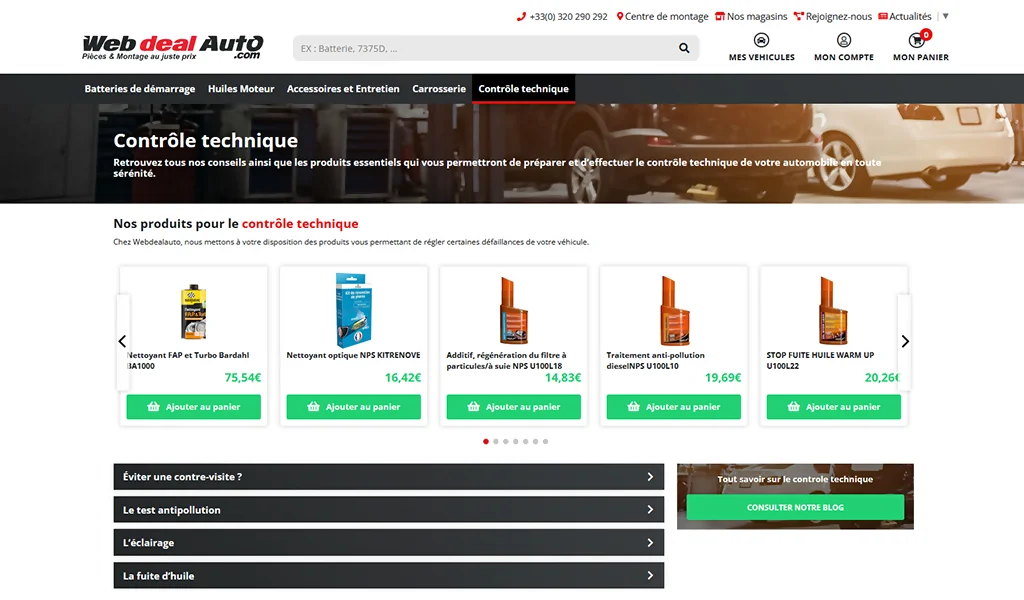This screenshot has height=600, width=1024.
Task: Open Mon Compte user icon
Action: click(843, 41)
